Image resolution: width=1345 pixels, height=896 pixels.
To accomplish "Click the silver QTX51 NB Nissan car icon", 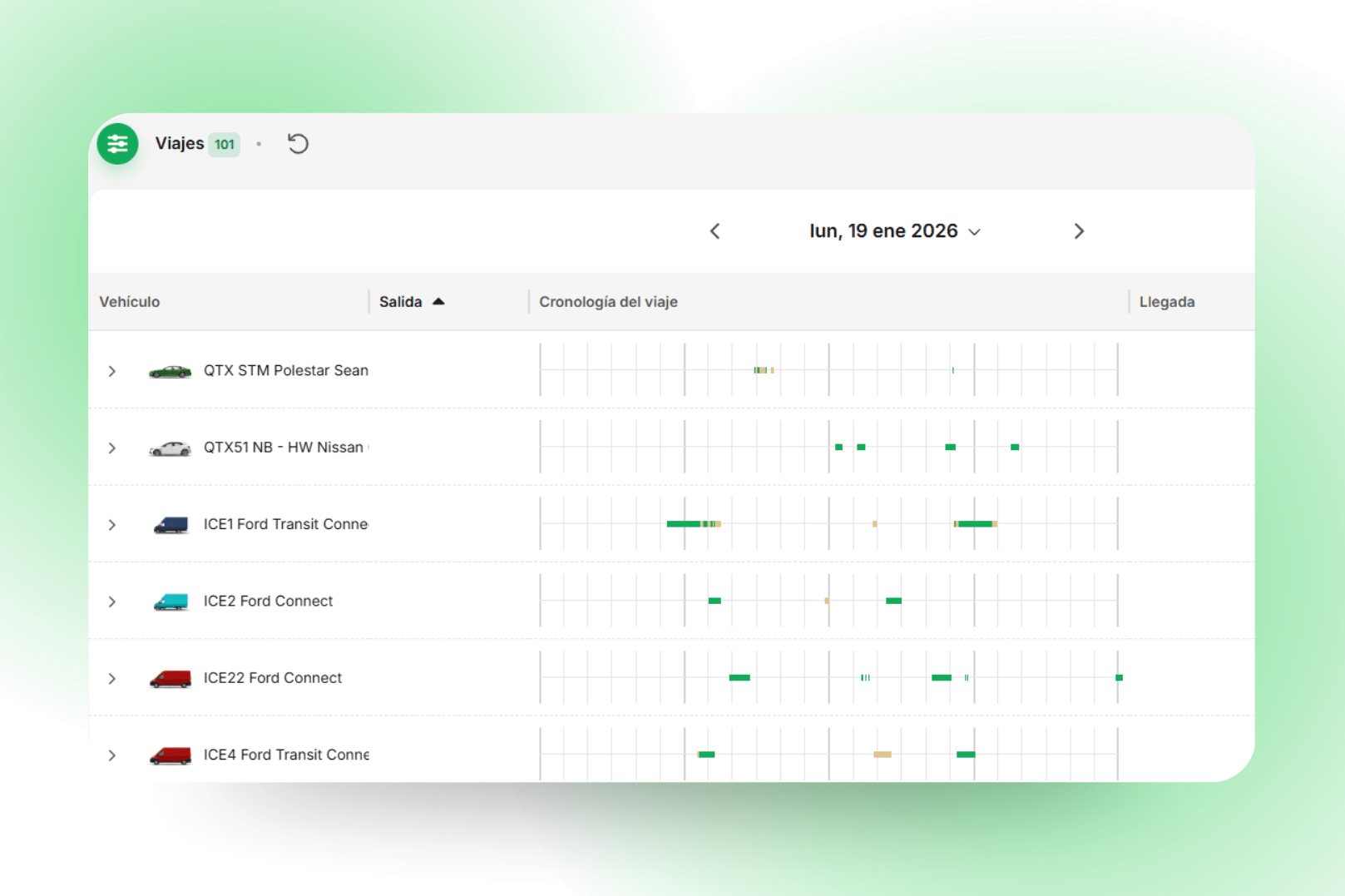I will (170, 448).
